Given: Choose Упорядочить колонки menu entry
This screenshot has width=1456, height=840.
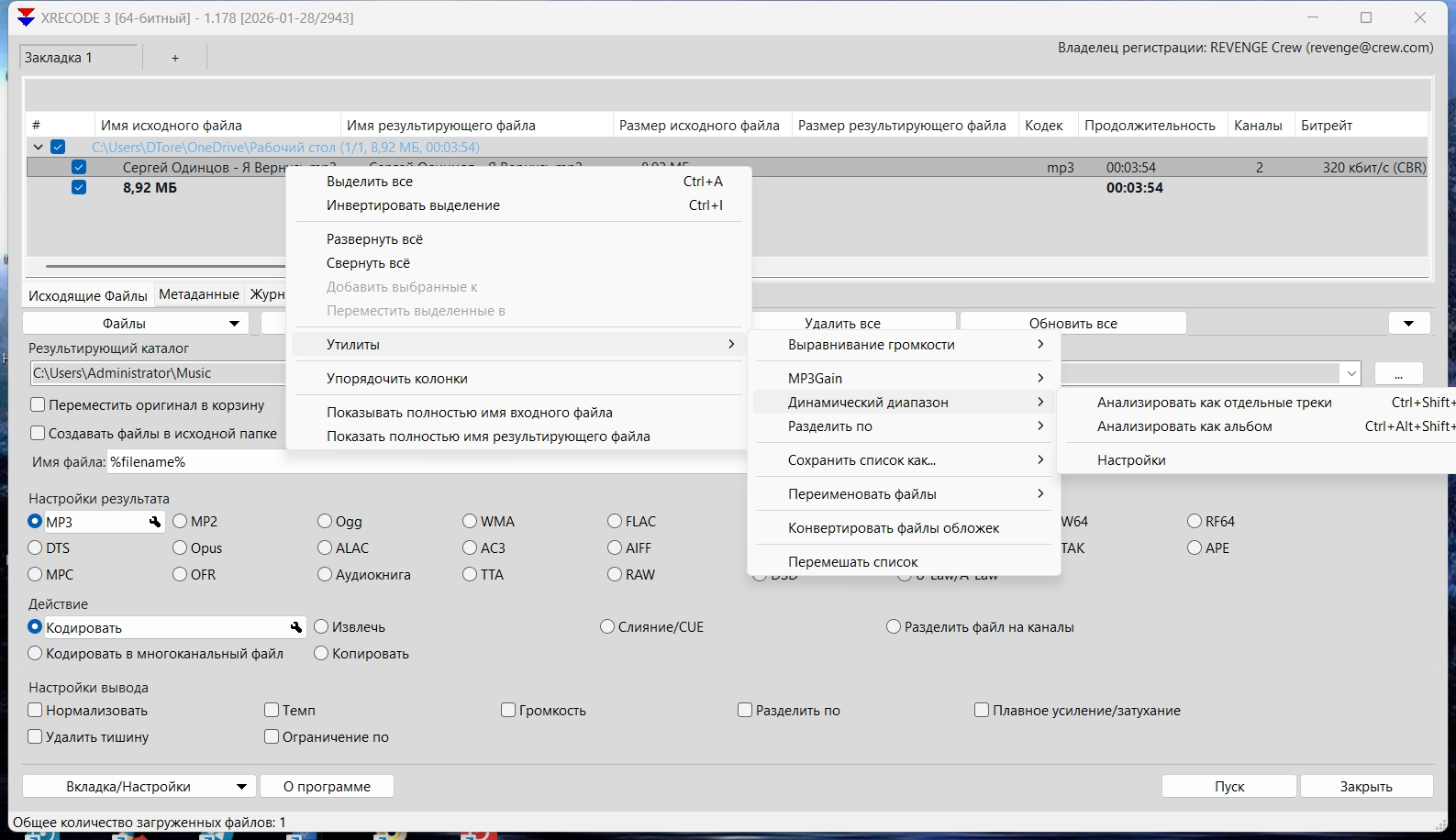Looking at the screenshot, I should (x=518, y=378).
